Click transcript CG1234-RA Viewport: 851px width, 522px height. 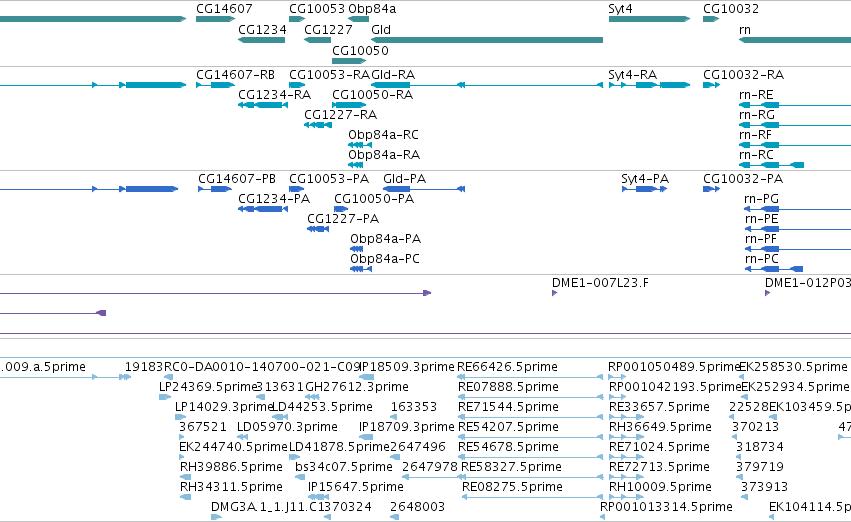click(275, 94)
